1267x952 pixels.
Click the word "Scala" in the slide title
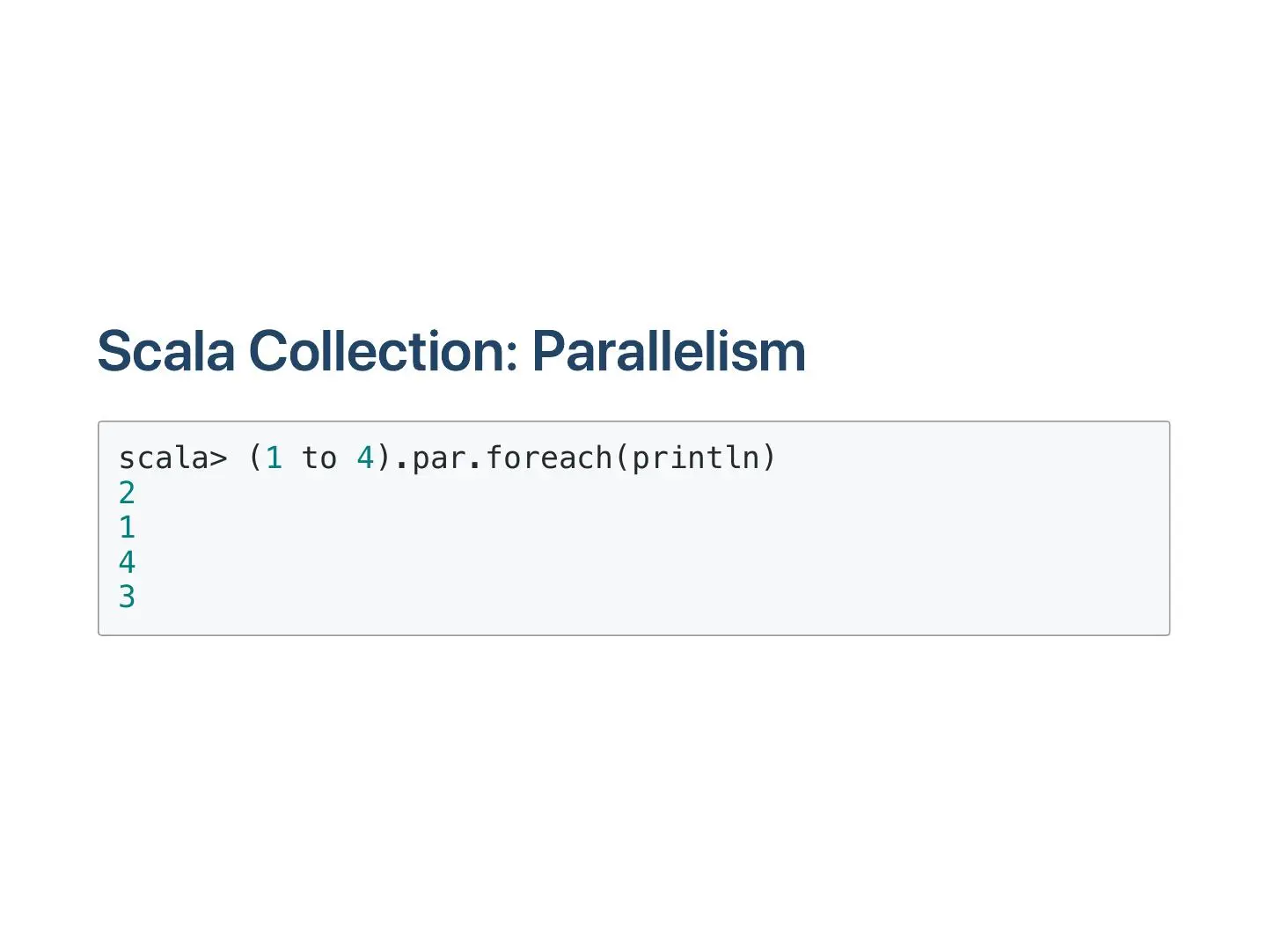tap(165, 352)
